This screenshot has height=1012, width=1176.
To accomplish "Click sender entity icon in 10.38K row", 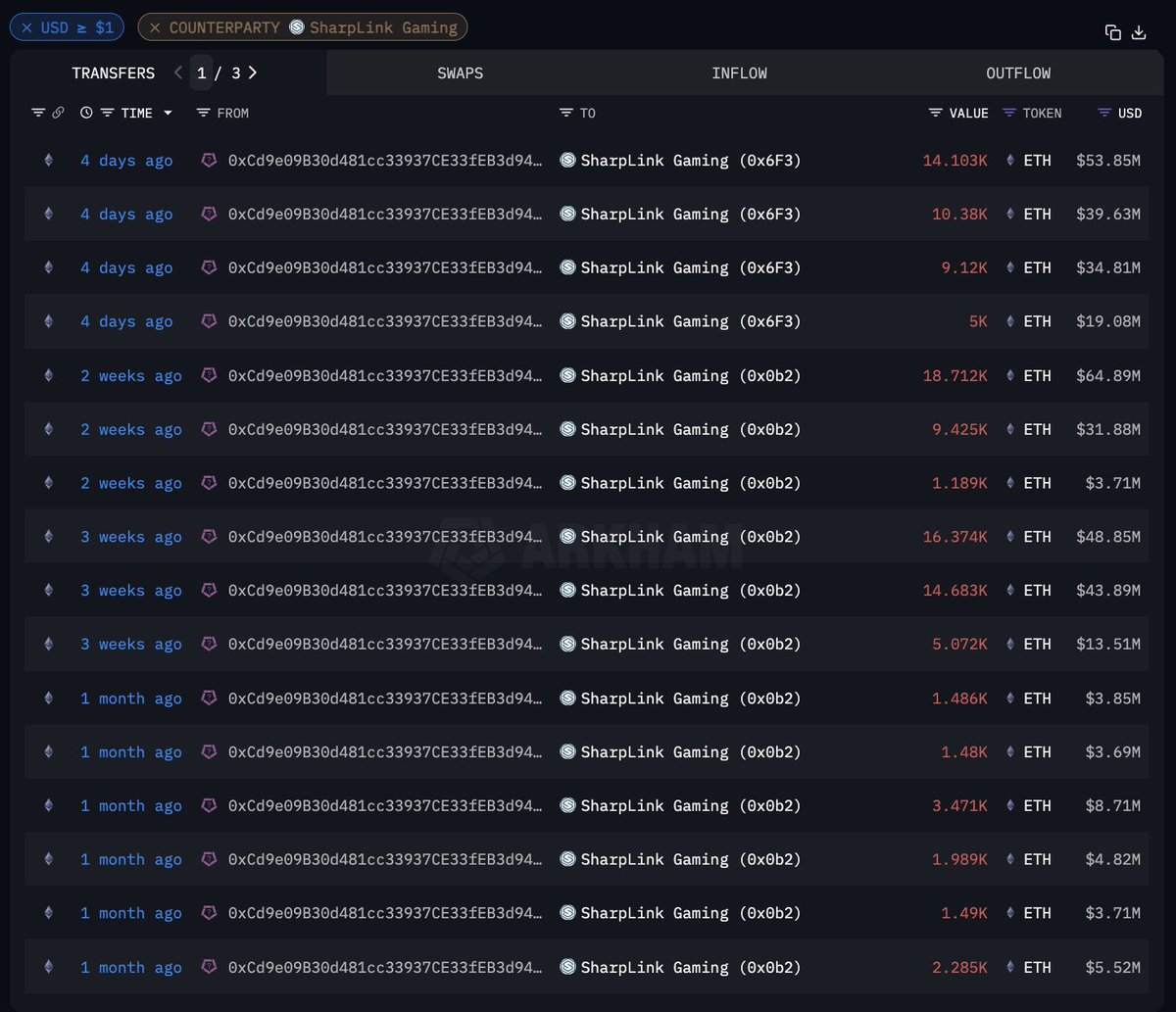I will pyautogui.click(x=209, y=214).
